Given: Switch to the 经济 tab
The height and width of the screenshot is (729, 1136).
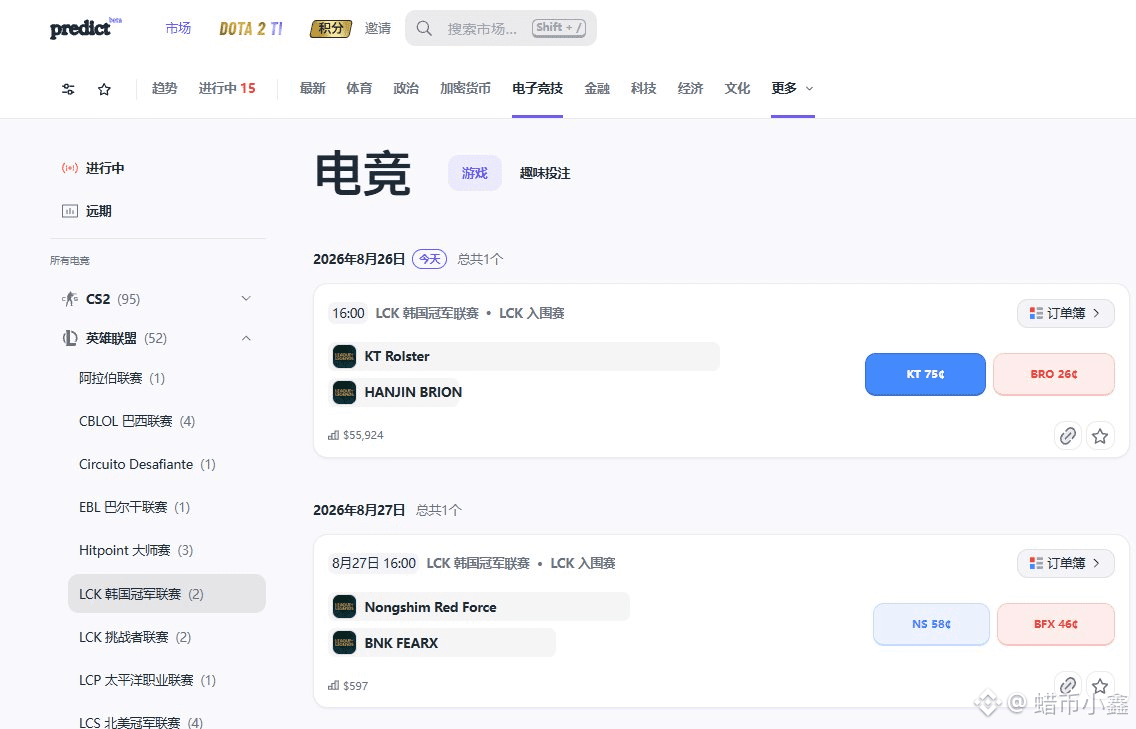Looking at the screenshot, I should [690, 88].
